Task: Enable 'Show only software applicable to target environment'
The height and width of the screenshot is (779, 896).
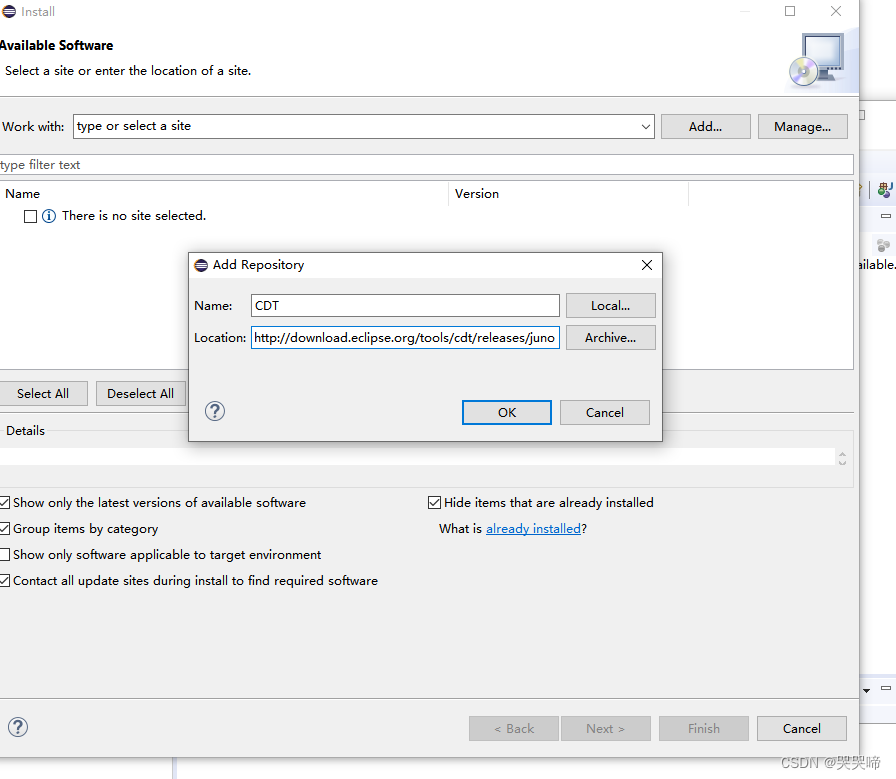Action: pos(5,554)
